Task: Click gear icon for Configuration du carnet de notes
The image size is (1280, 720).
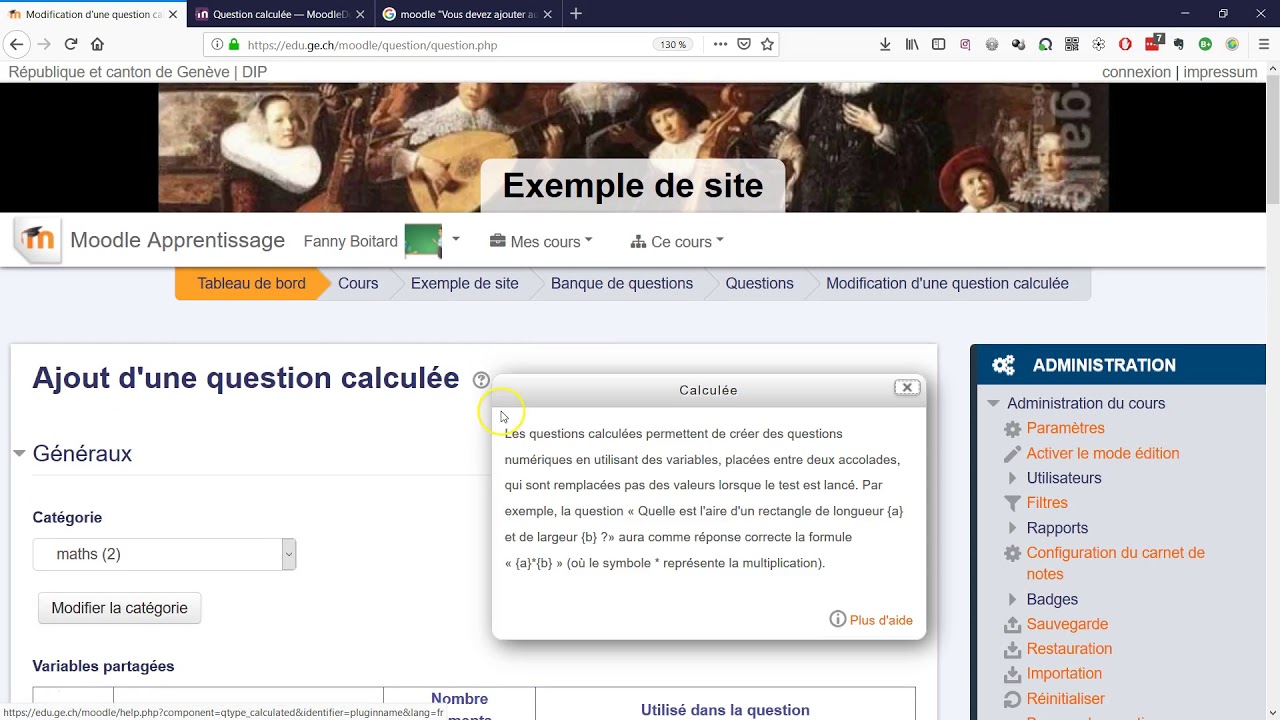Action: pyautogui.click(x=1012, y=553)
